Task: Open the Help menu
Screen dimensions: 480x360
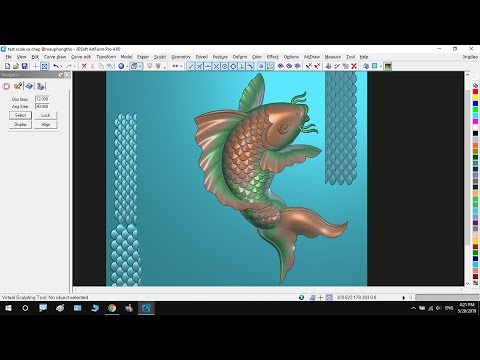Action: [364, 57]
